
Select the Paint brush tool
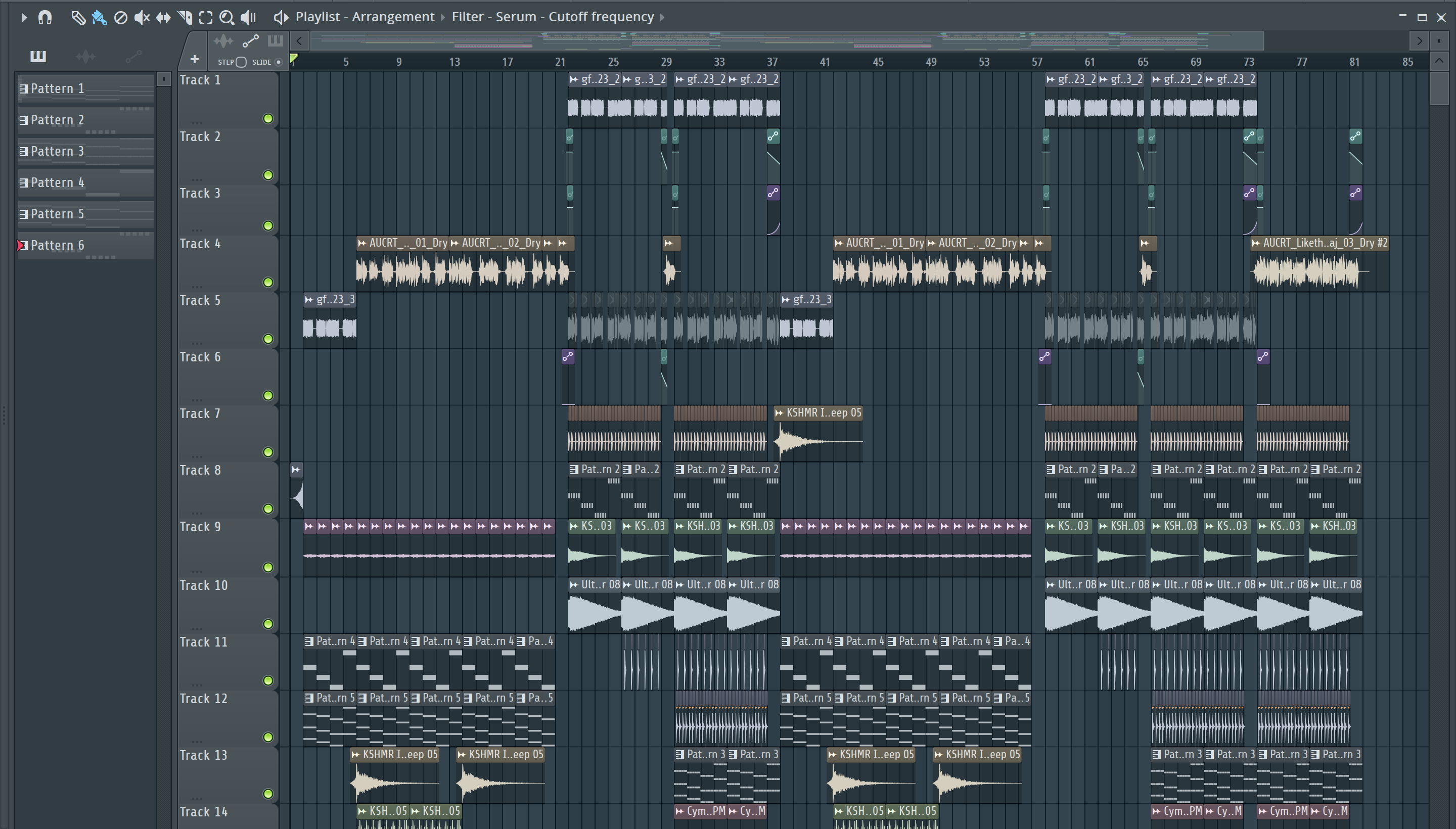[x=99, y=18]
